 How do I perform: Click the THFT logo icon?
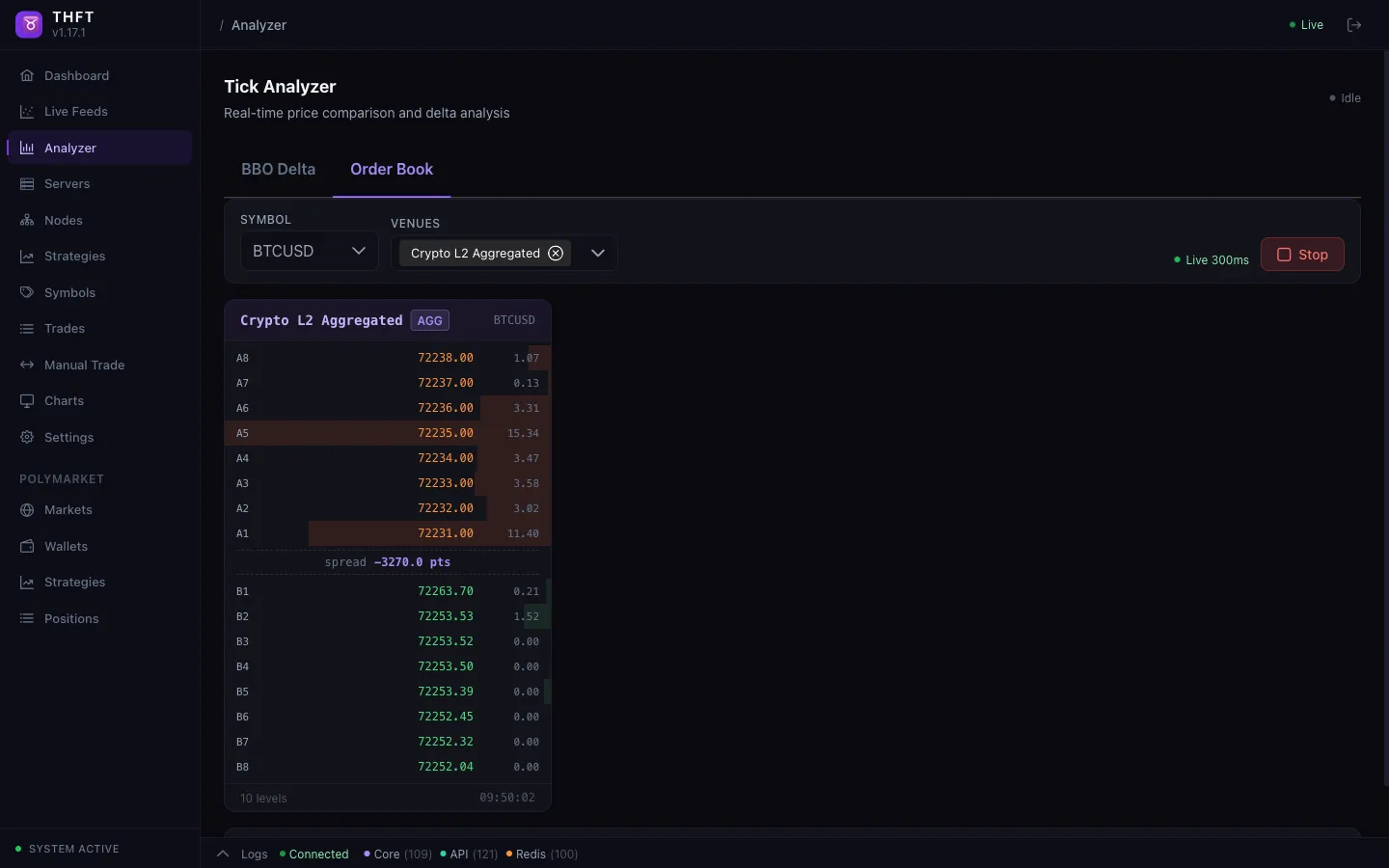[28, 24]
